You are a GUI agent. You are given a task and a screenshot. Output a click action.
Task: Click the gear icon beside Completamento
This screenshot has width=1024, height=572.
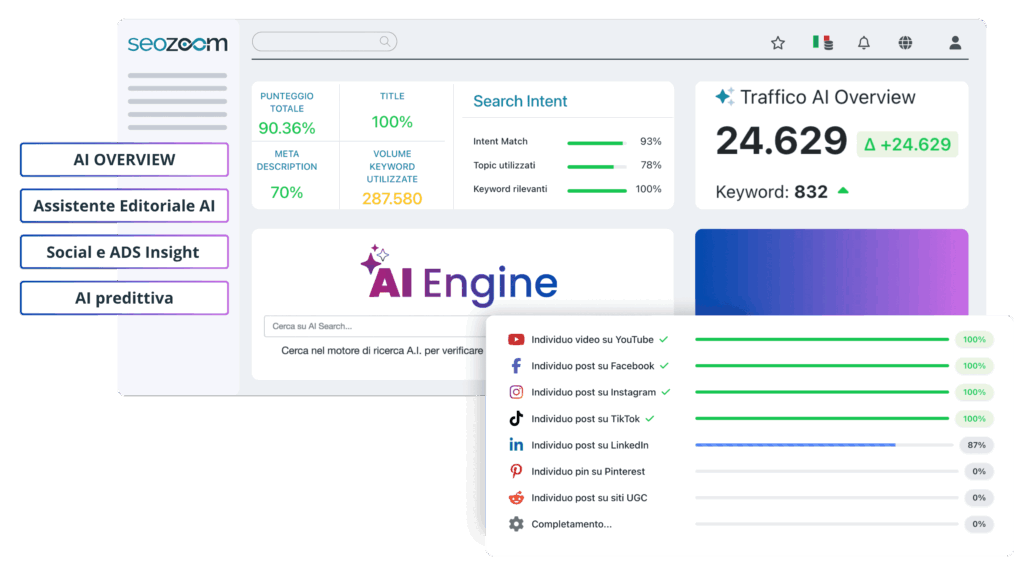tap(516, 524)
